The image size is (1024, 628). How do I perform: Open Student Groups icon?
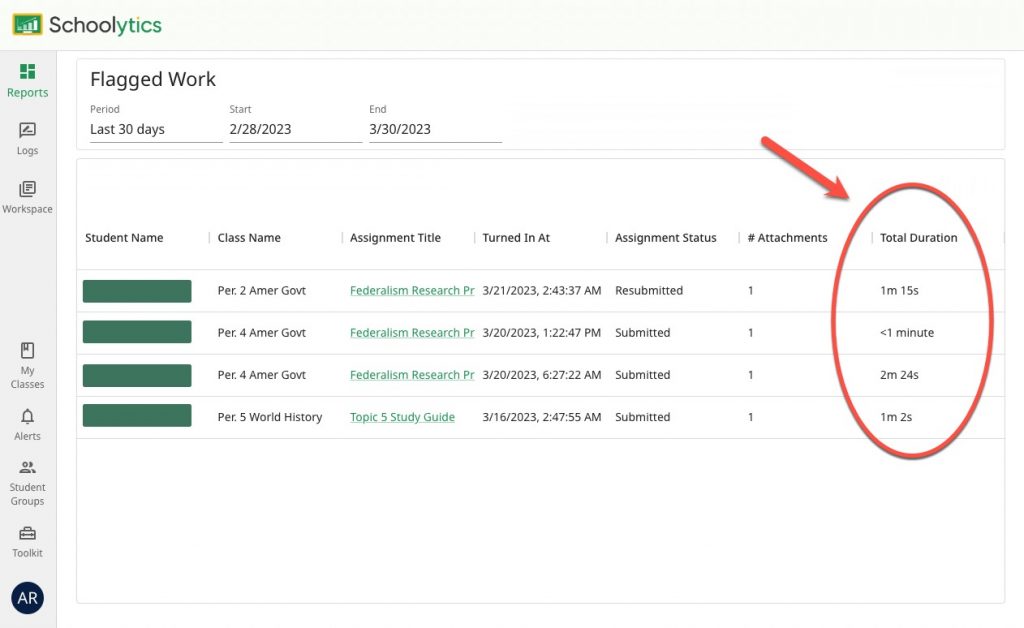coord(27,467)
